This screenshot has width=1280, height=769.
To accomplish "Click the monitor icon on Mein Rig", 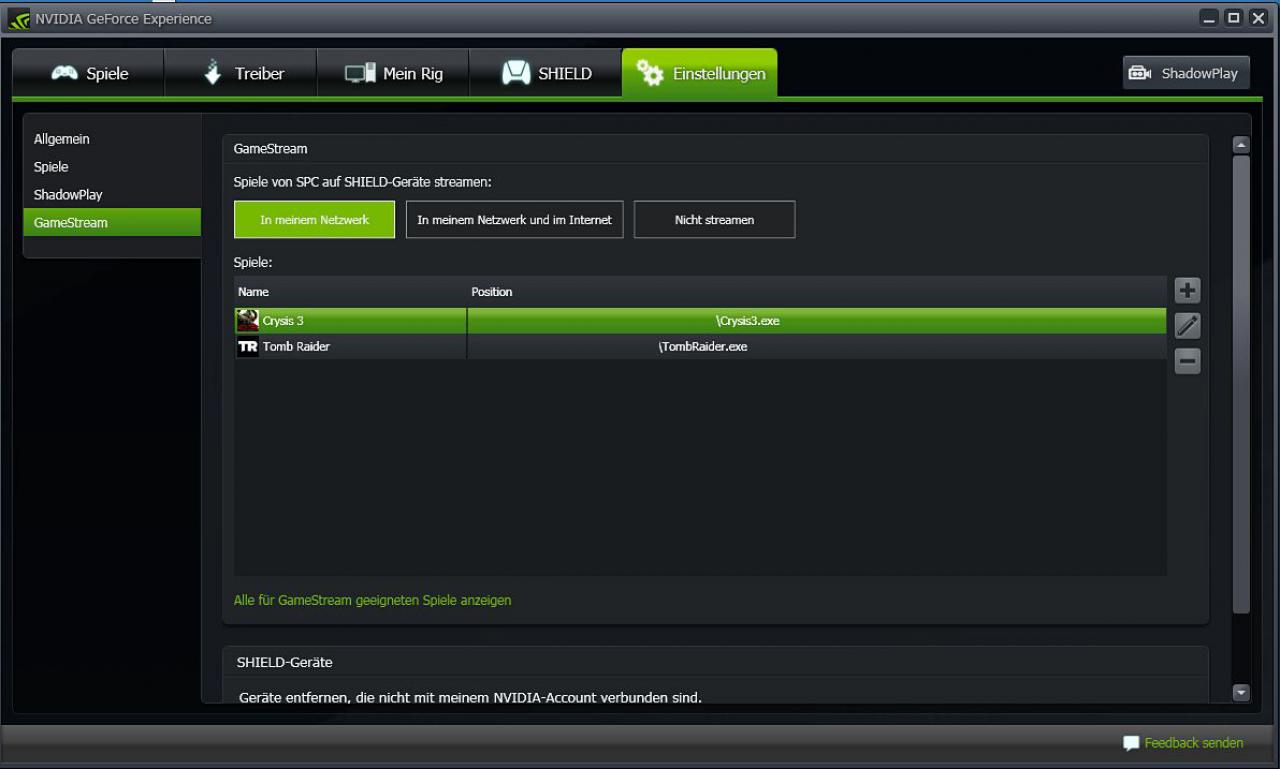I will pyautogui.click(x=360, y=74).
